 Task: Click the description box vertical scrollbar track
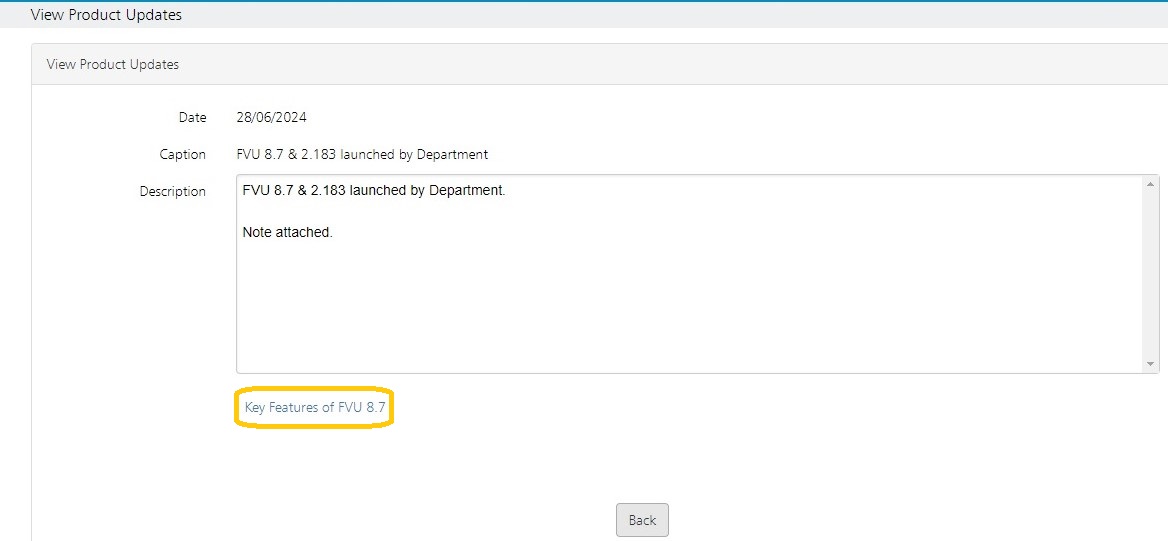coord(1149,274)
